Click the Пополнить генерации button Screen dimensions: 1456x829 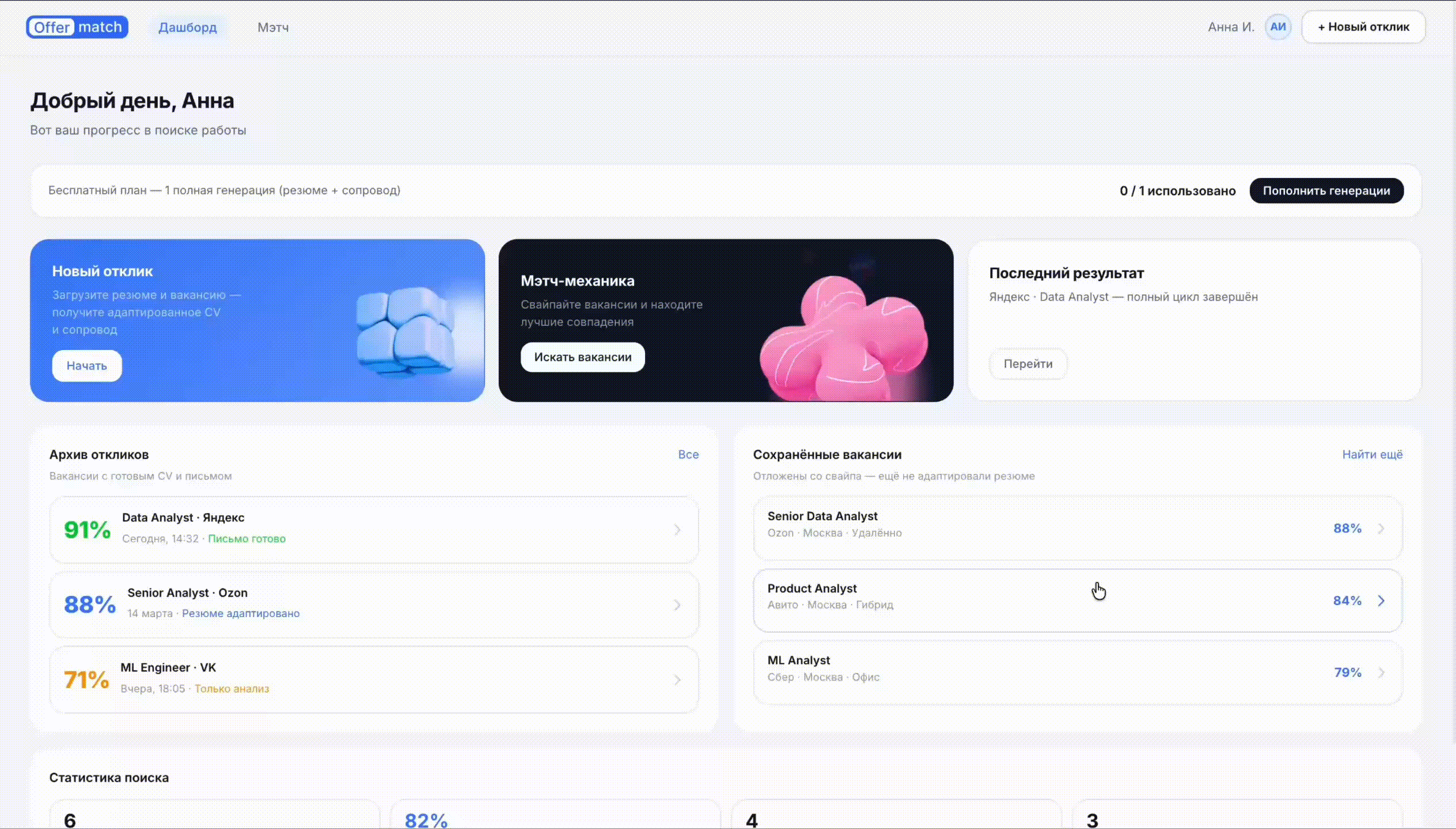pyautogui.click(x=1326, y=191)
